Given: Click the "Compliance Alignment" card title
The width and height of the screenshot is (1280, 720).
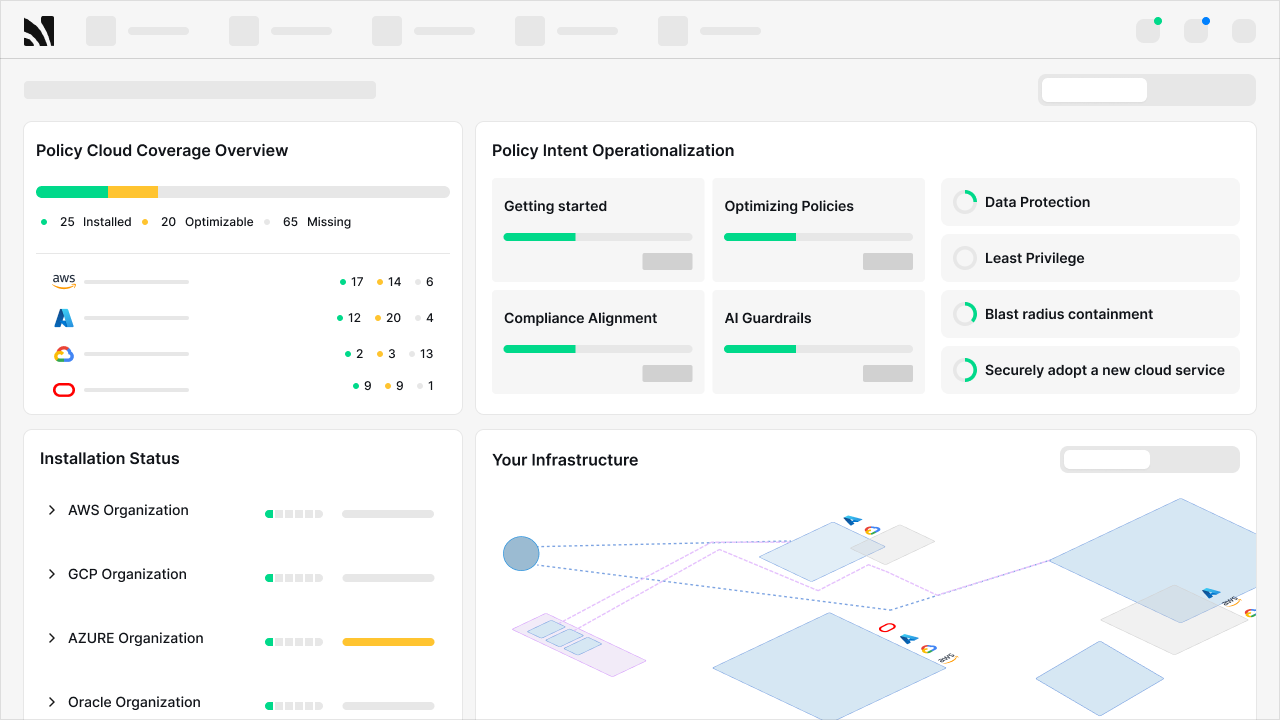Looking at the screenshot, I should coord(581,318).
